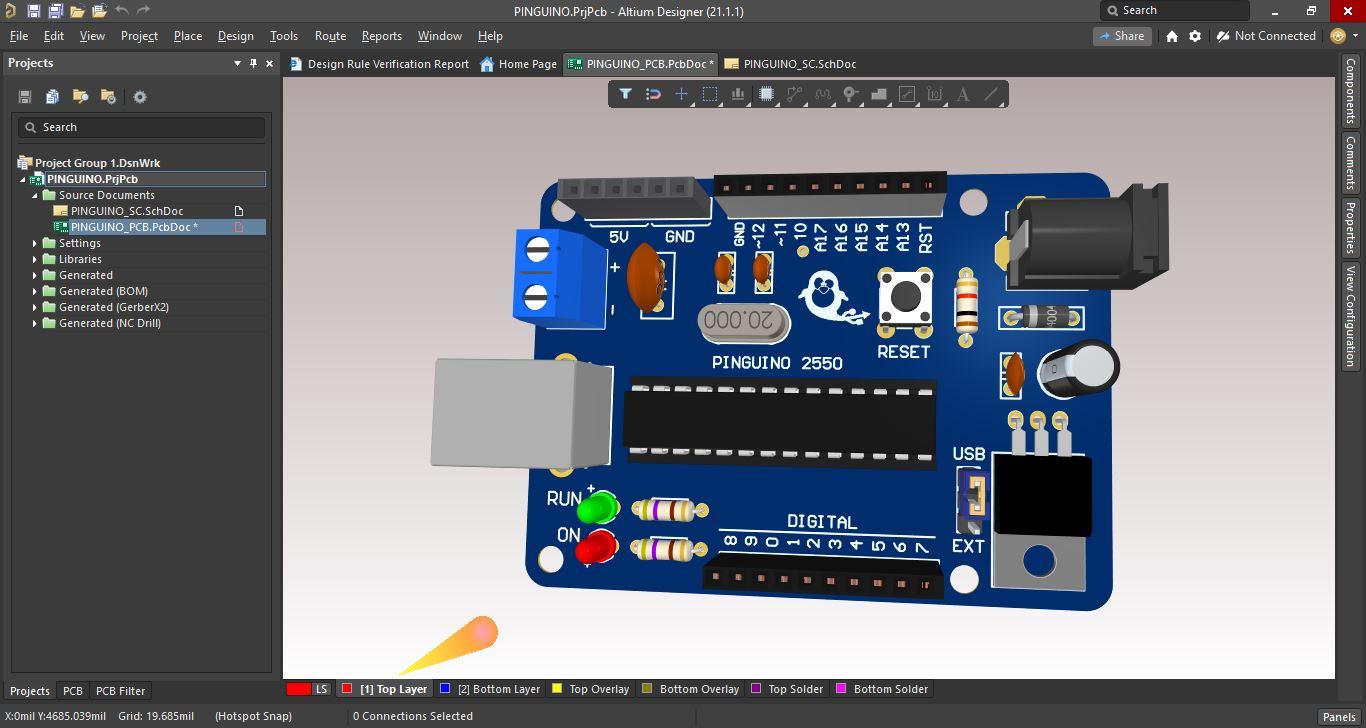Choose the Place Via tool
1366x728 pixels.
point(851,94)
